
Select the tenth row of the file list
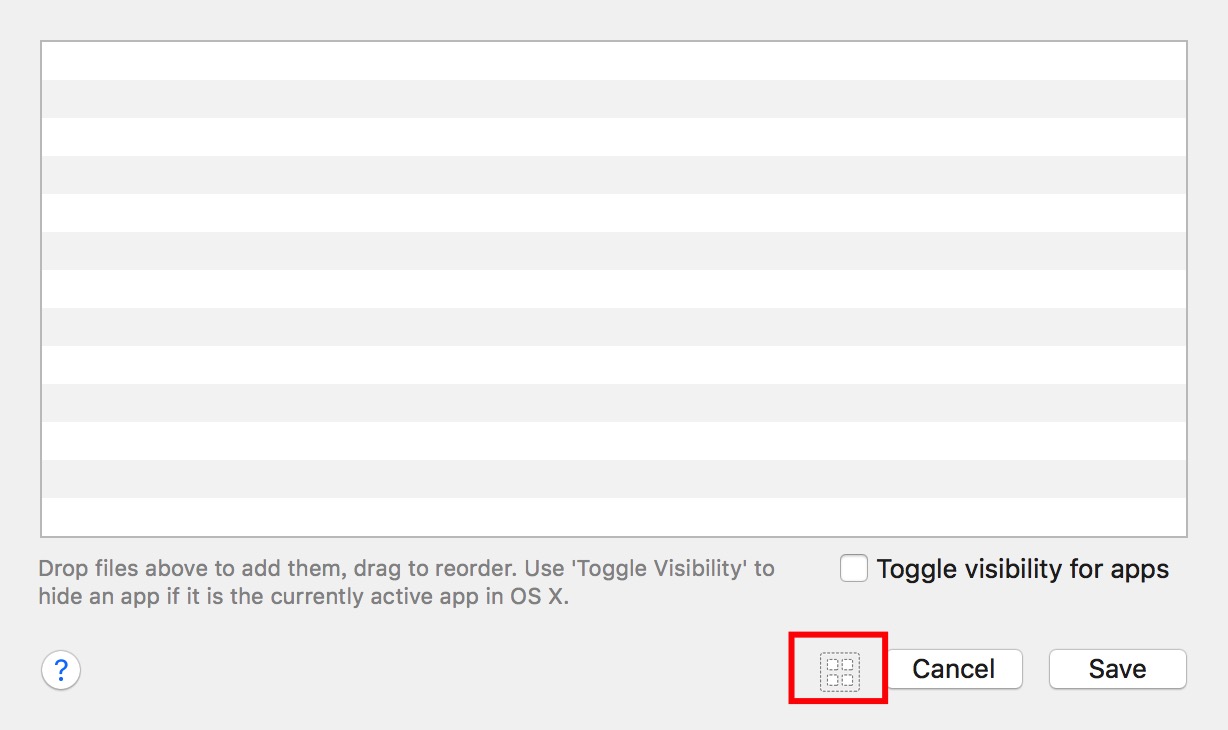point(614,403)
